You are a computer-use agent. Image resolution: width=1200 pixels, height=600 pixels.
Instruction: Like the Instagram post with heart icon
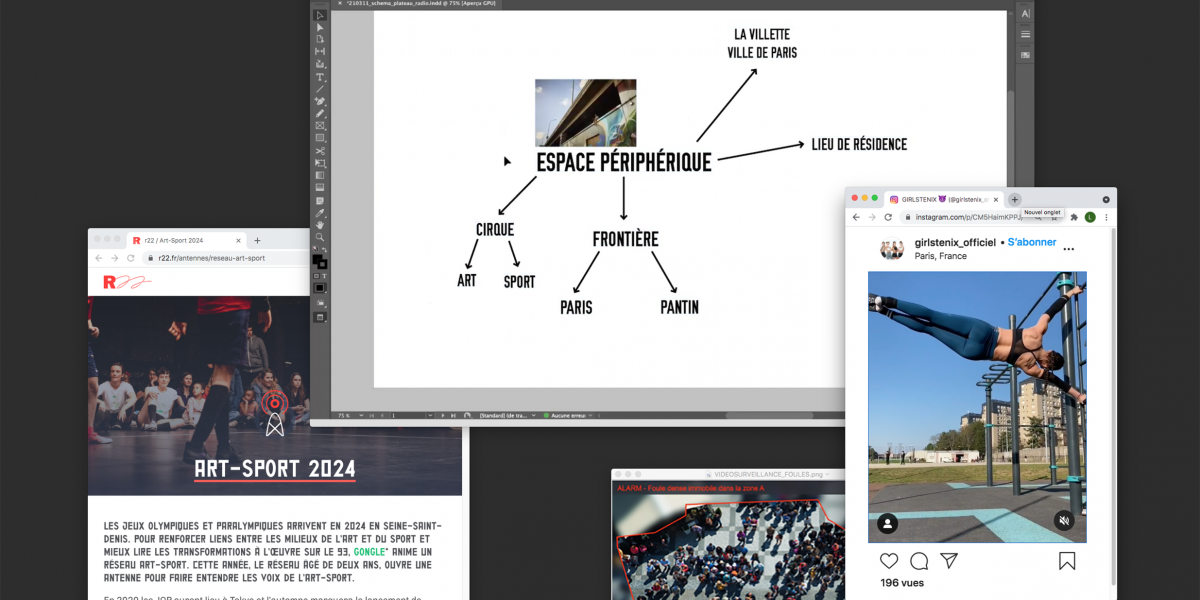[x=889, y=561]
